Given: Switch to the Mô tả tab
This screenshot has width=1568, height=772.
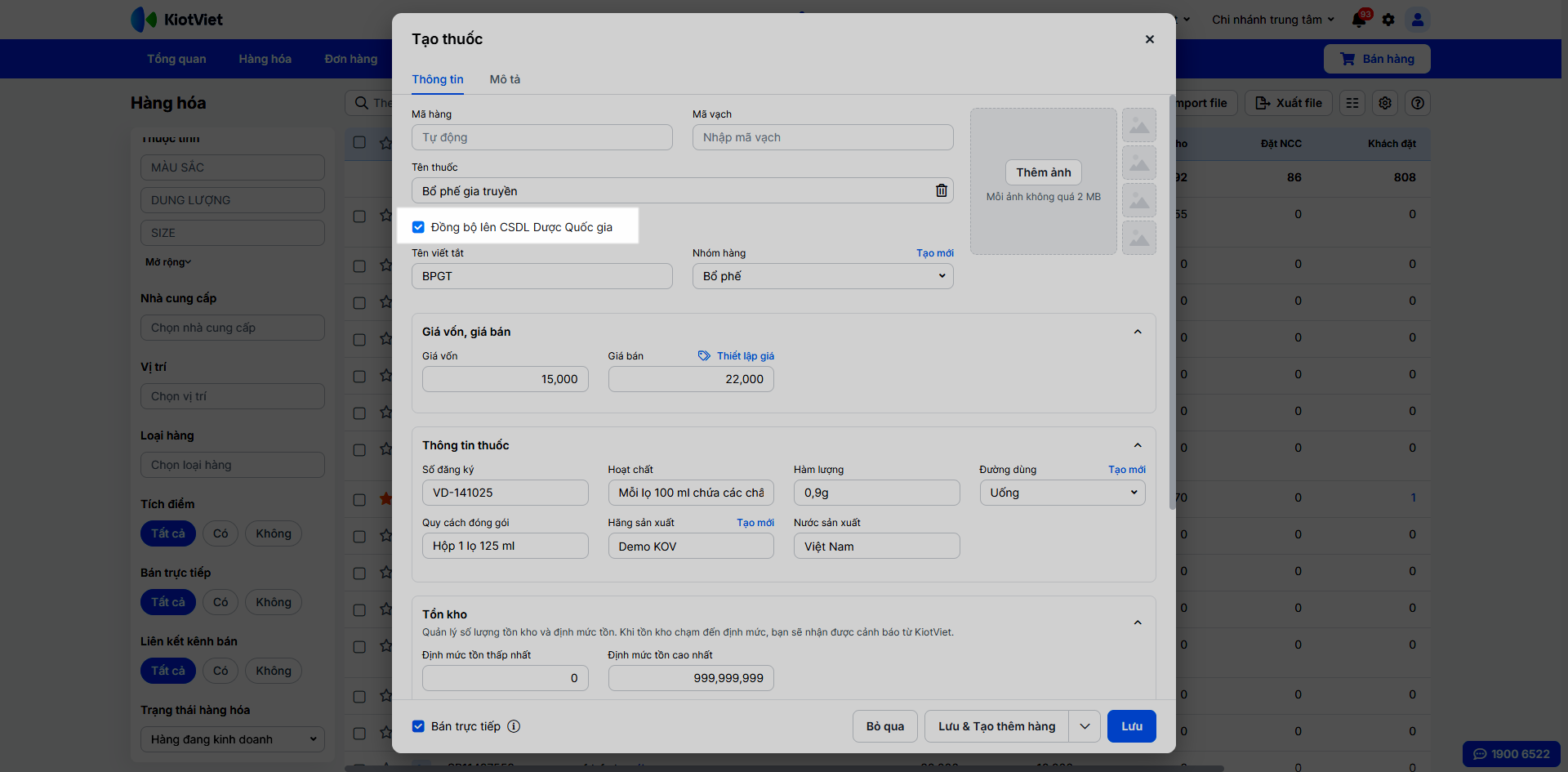Looking at the screenshot, I should pos(505,79).
